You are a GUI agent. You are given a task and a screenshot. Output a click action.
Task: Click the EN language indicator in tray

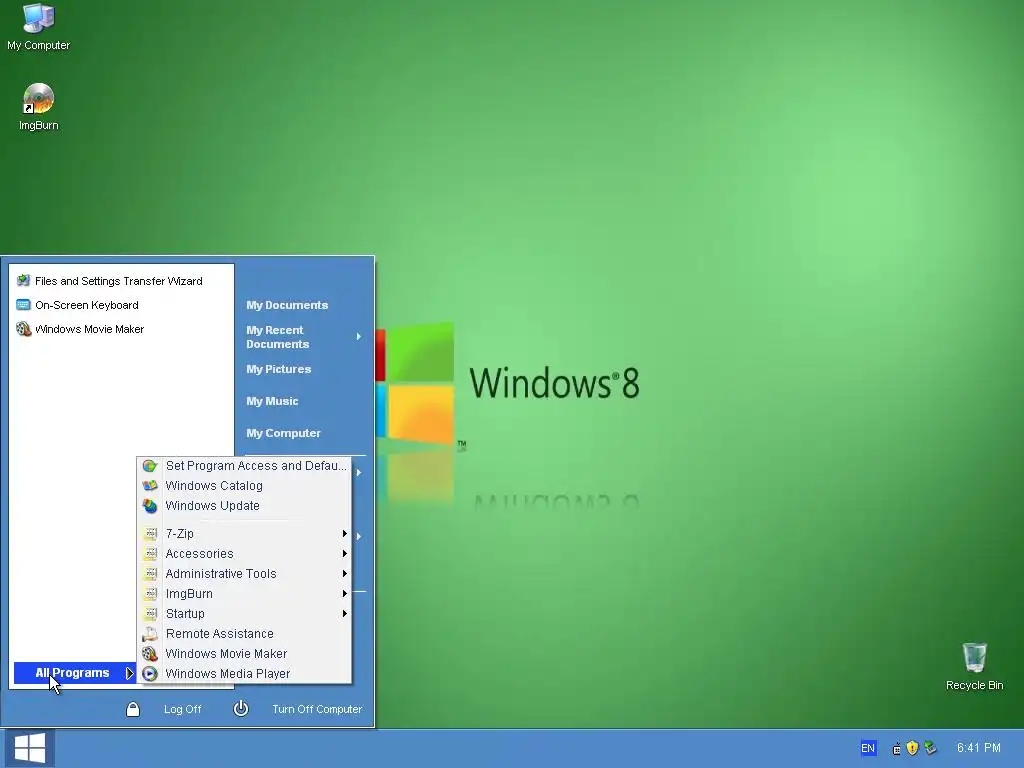(x=868, y=748)
